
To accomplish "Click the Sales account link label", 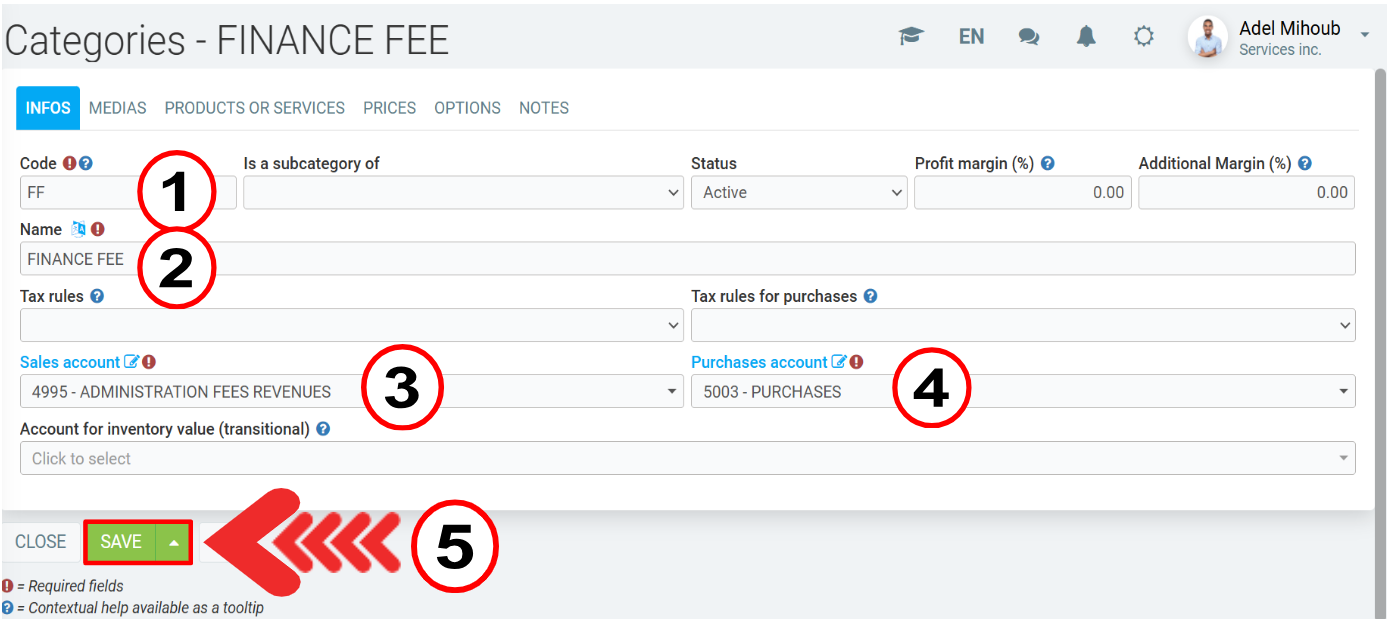I will [x=69, y=362].
